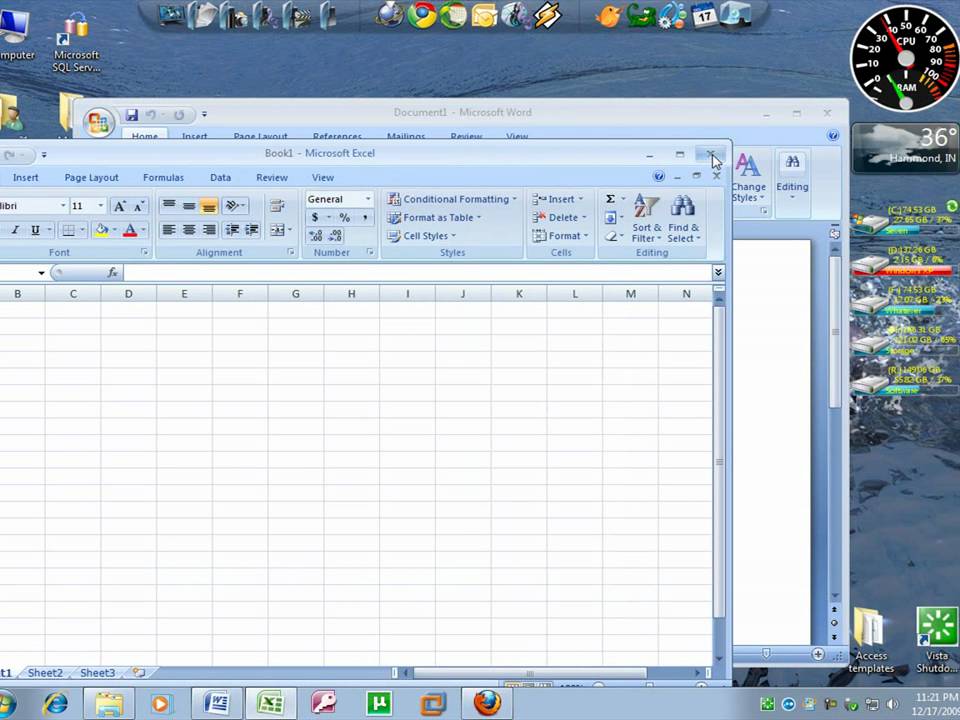Click the Fill down icon
960x720 pixels.
pyautogui.click(x=610, y=217)
